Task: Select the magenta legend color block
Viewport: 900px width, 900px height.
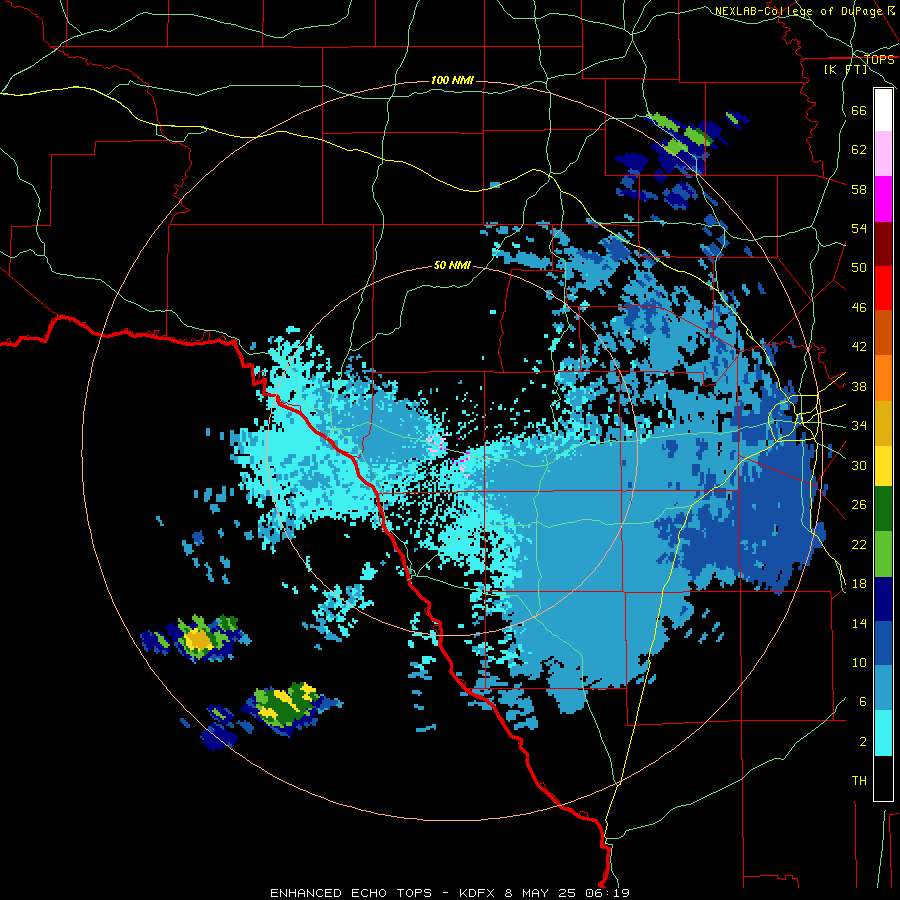Action: (x=883, y=199)
